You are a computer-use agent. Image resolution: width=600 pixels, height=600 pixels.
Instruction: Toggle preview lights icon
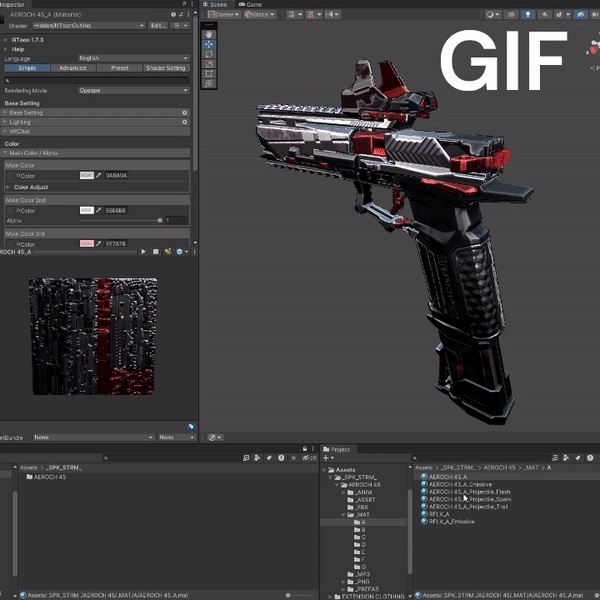[168, 251]
